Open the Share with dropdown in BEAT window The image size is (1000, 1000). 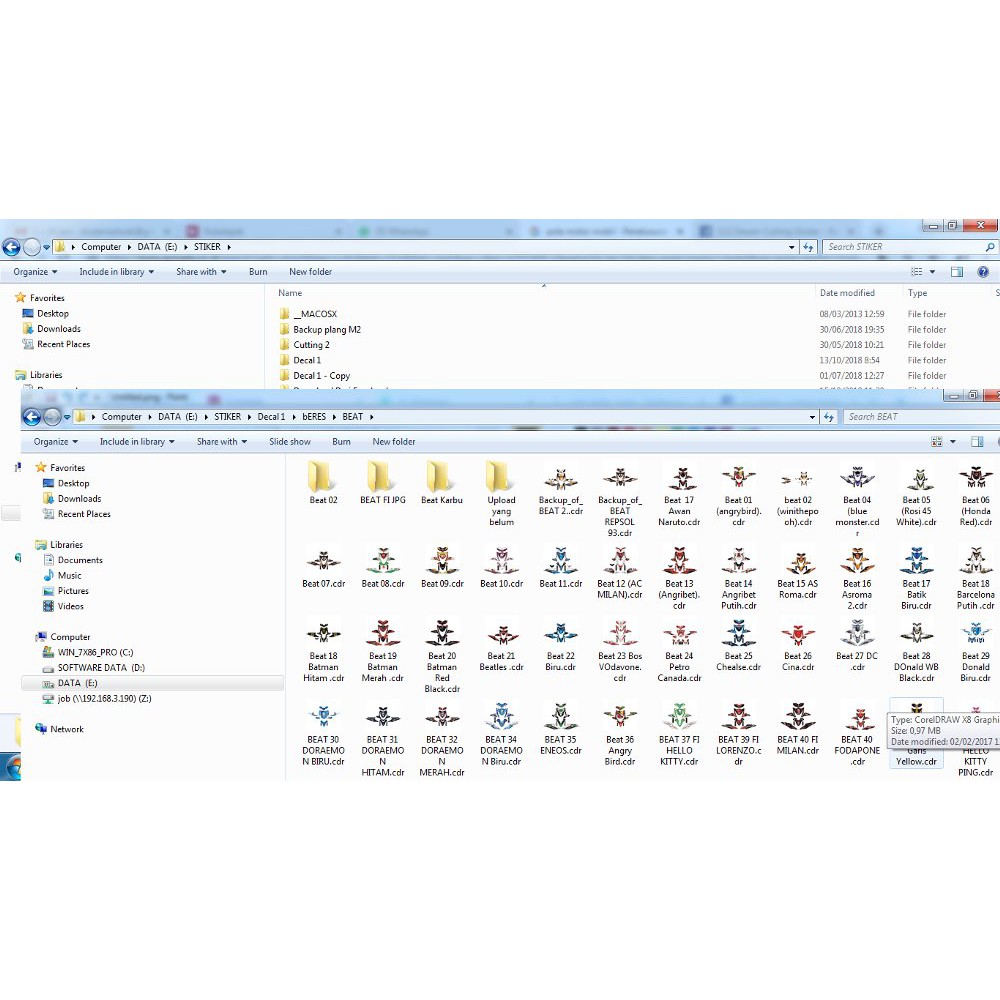pos(222,442)
